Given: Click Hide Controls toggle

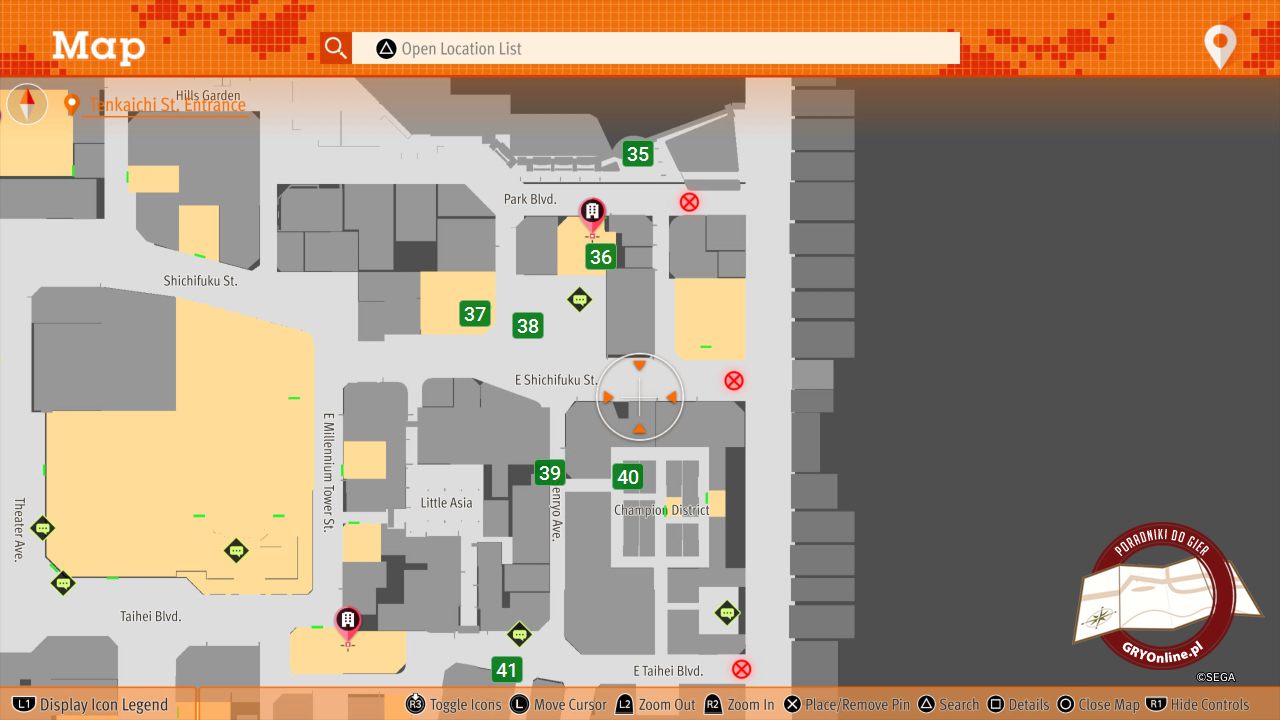Looking at the screenshot, I should point(1198,704).
